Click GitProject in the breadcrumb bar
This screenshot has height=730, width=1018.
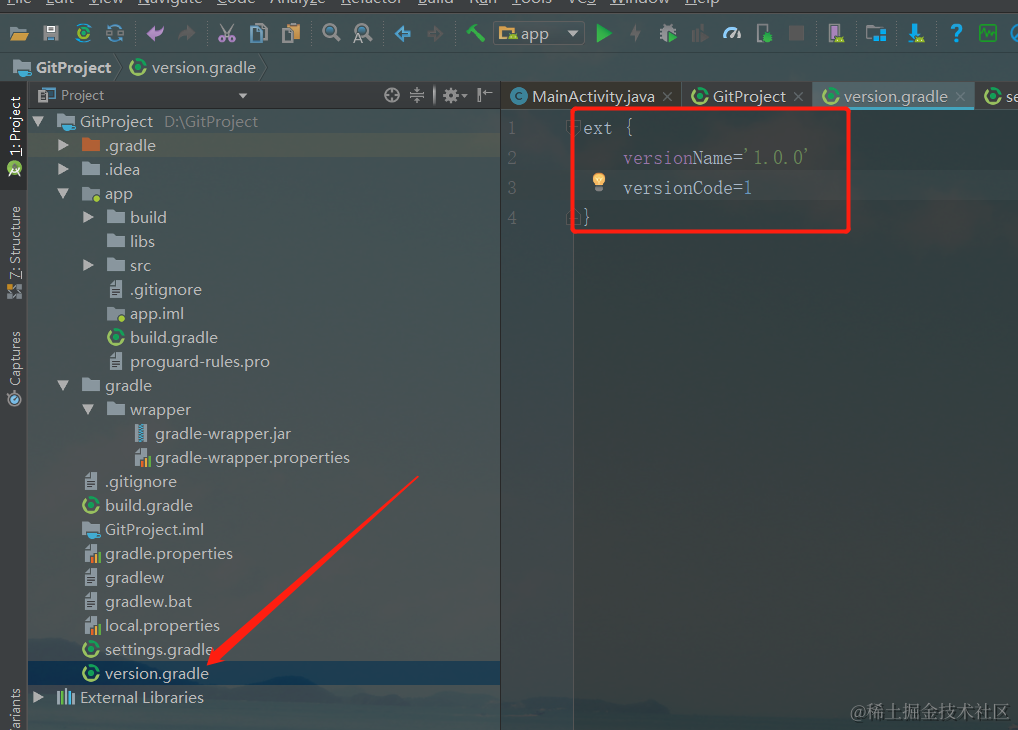coord(63,68)
